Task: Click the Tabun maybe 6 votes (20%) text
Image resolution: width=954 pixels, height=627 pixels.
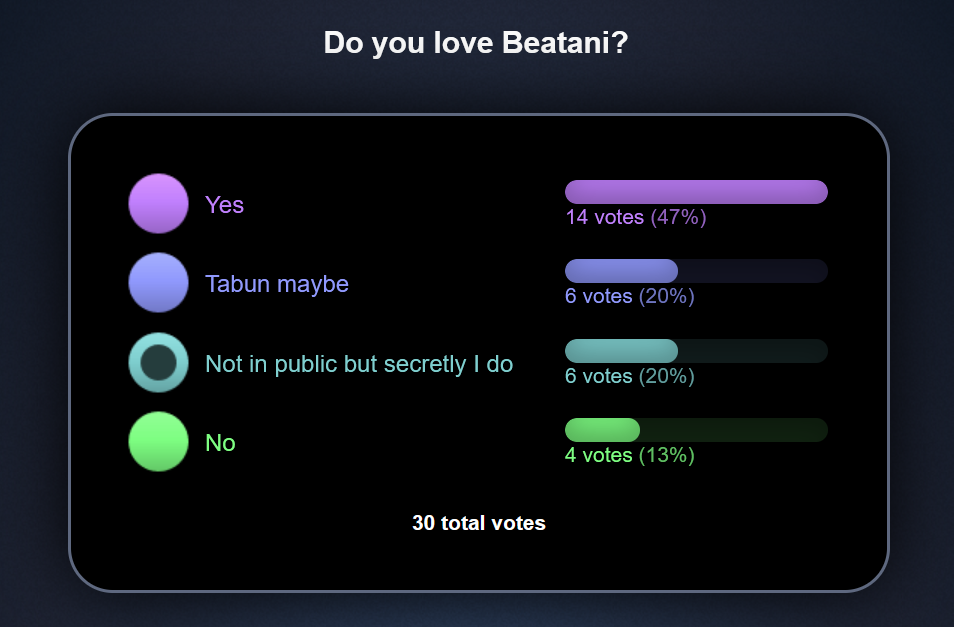Action: 629,296
